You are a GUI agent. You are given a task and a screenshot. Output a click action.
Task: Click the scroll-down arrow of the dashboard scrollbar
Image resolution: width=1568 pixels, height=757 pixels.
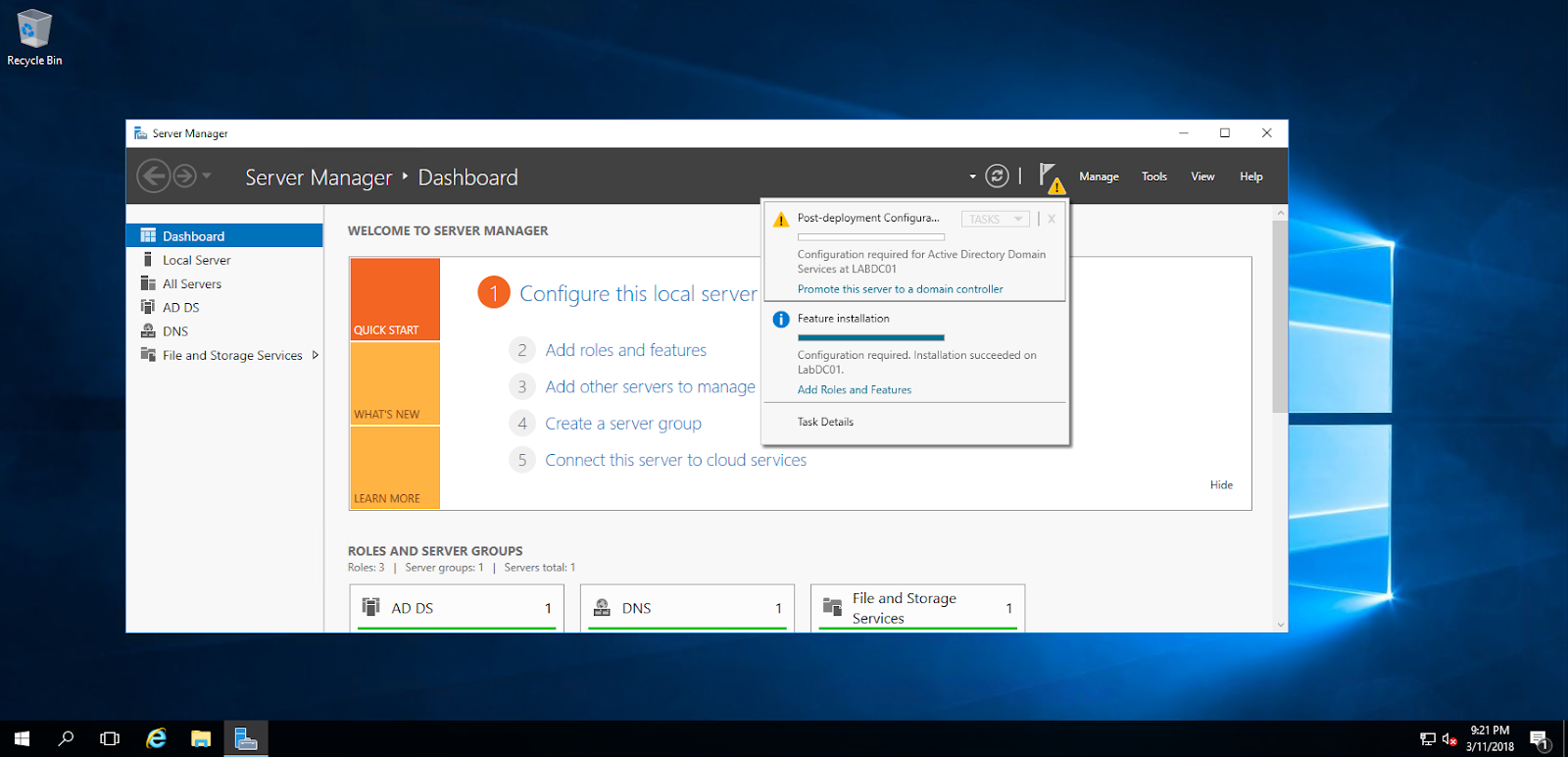(1280, 625)
